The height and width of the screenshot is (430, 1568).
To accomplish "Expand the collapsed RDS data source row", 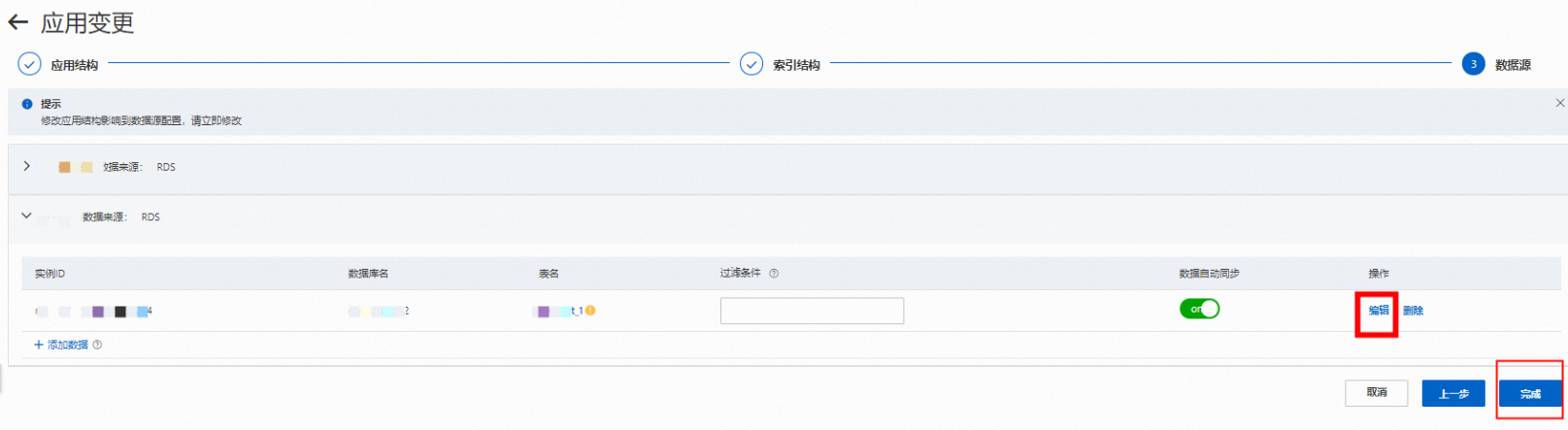I will [x=27, y=166].
